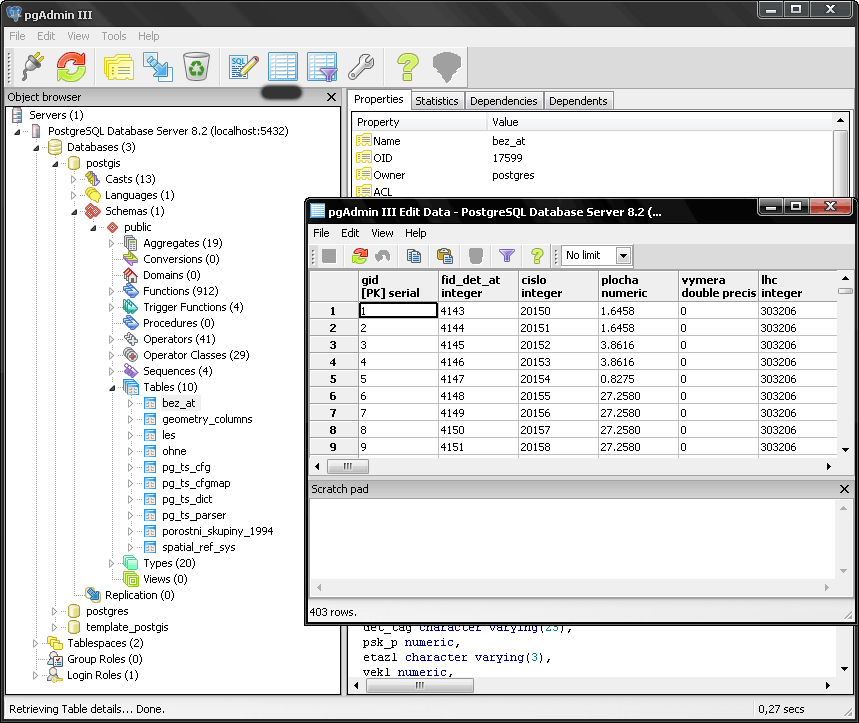Select the porostni_skupiny_1994 table

click(217, 531)
